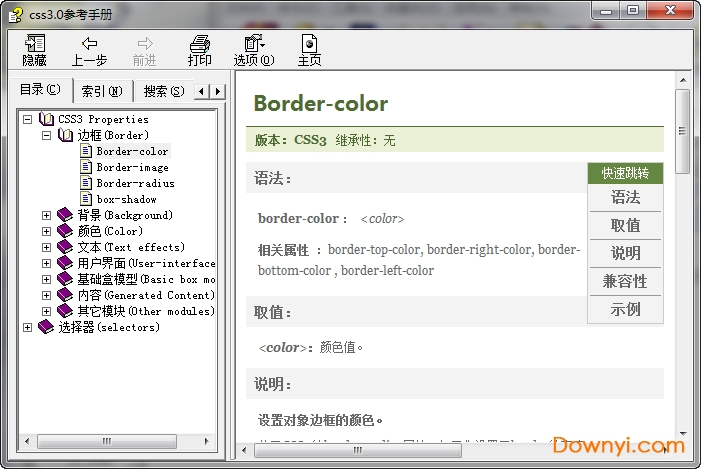The height and width of the screenshot is (469, 701).
Task: Click the tree pane scroll-left arrow
Action: coord(27,441)
